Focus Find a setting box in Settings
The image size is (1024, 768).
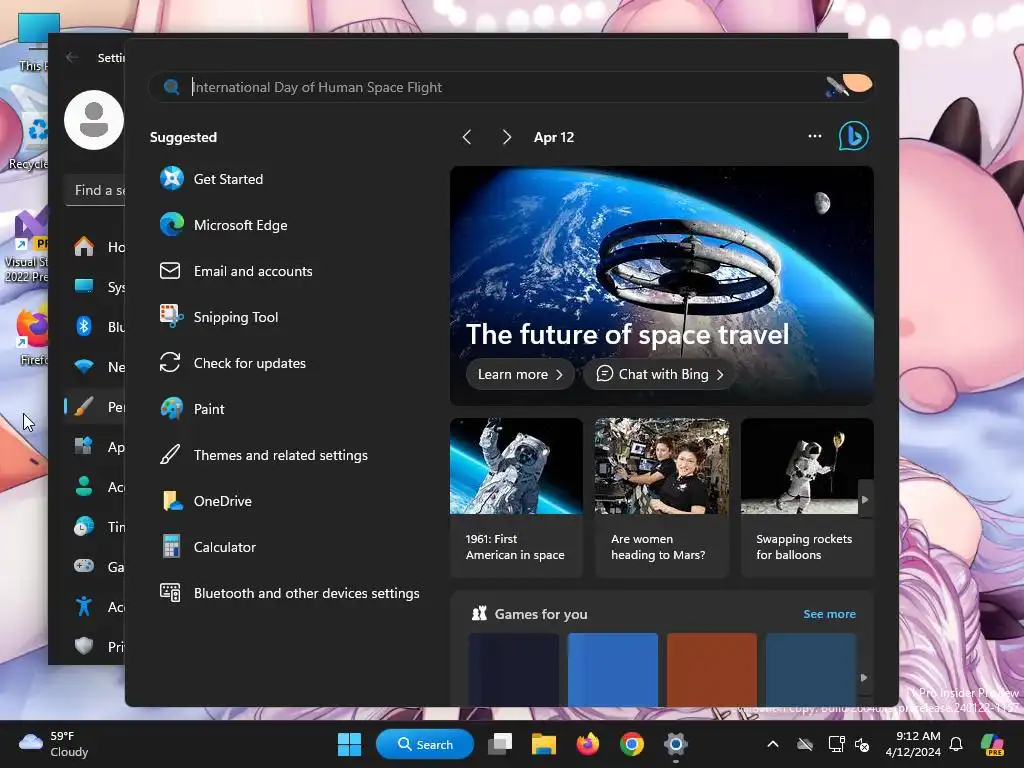[x=95, y=190]
